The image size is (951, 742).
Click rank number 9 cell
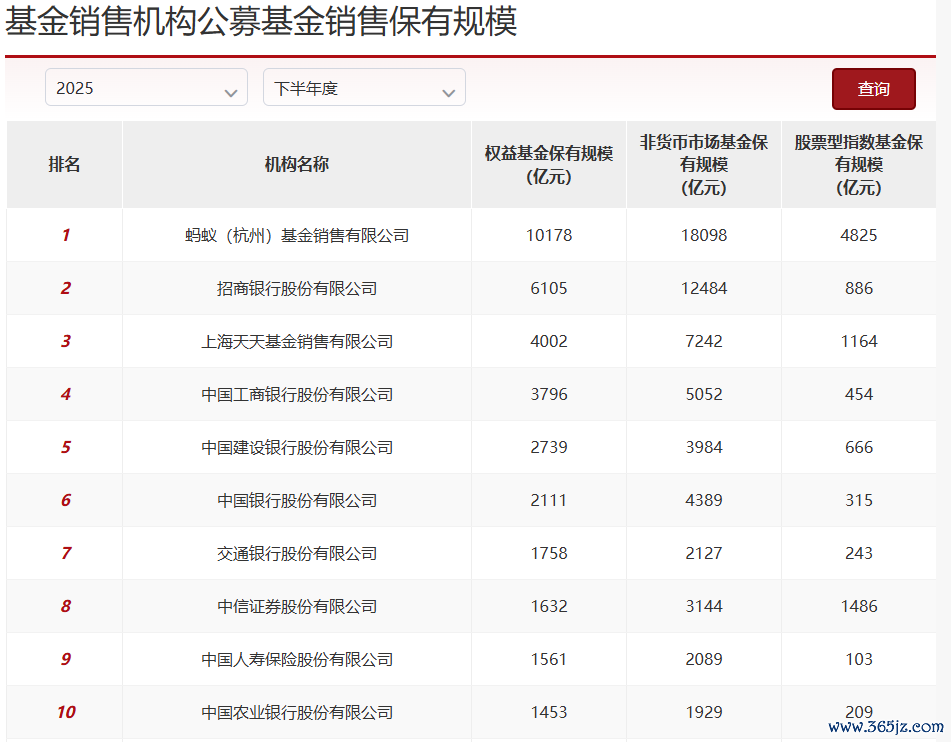(66, 659)
